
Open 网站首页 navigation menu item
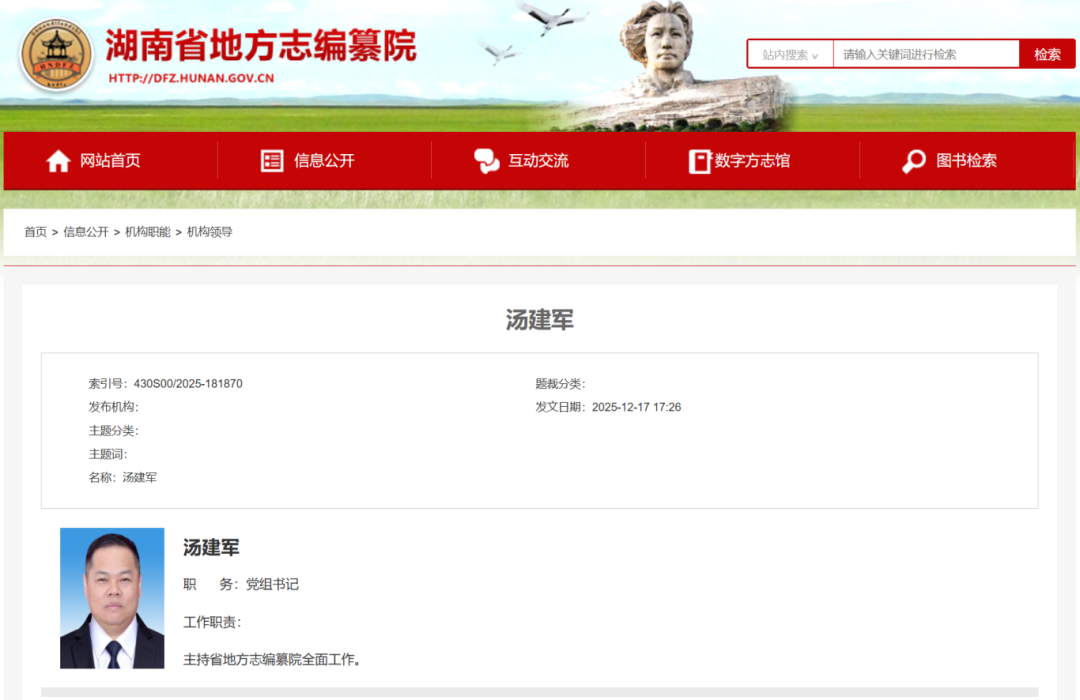tap(110, 161)
